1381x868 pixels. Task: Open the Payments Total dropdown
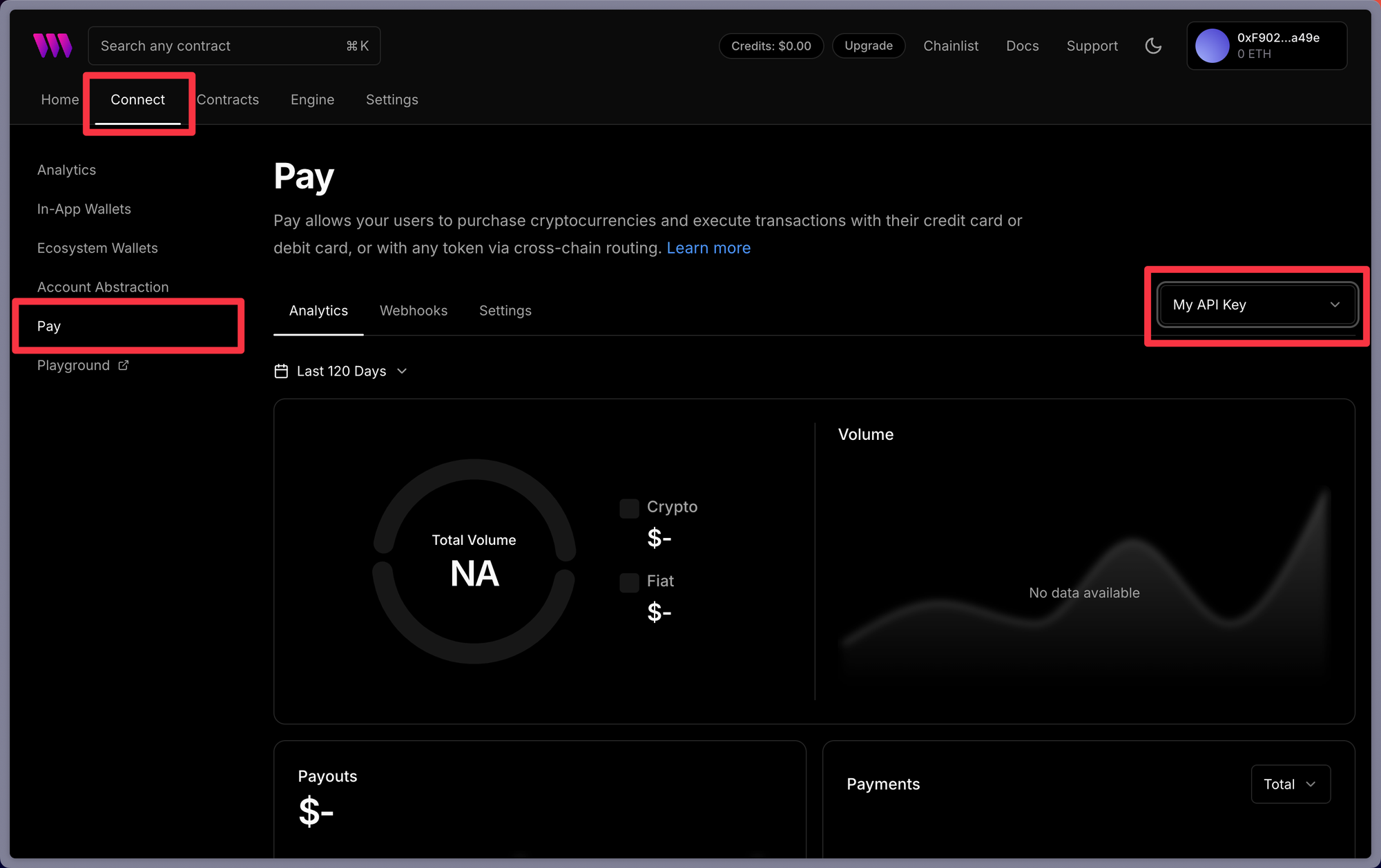1290,784
